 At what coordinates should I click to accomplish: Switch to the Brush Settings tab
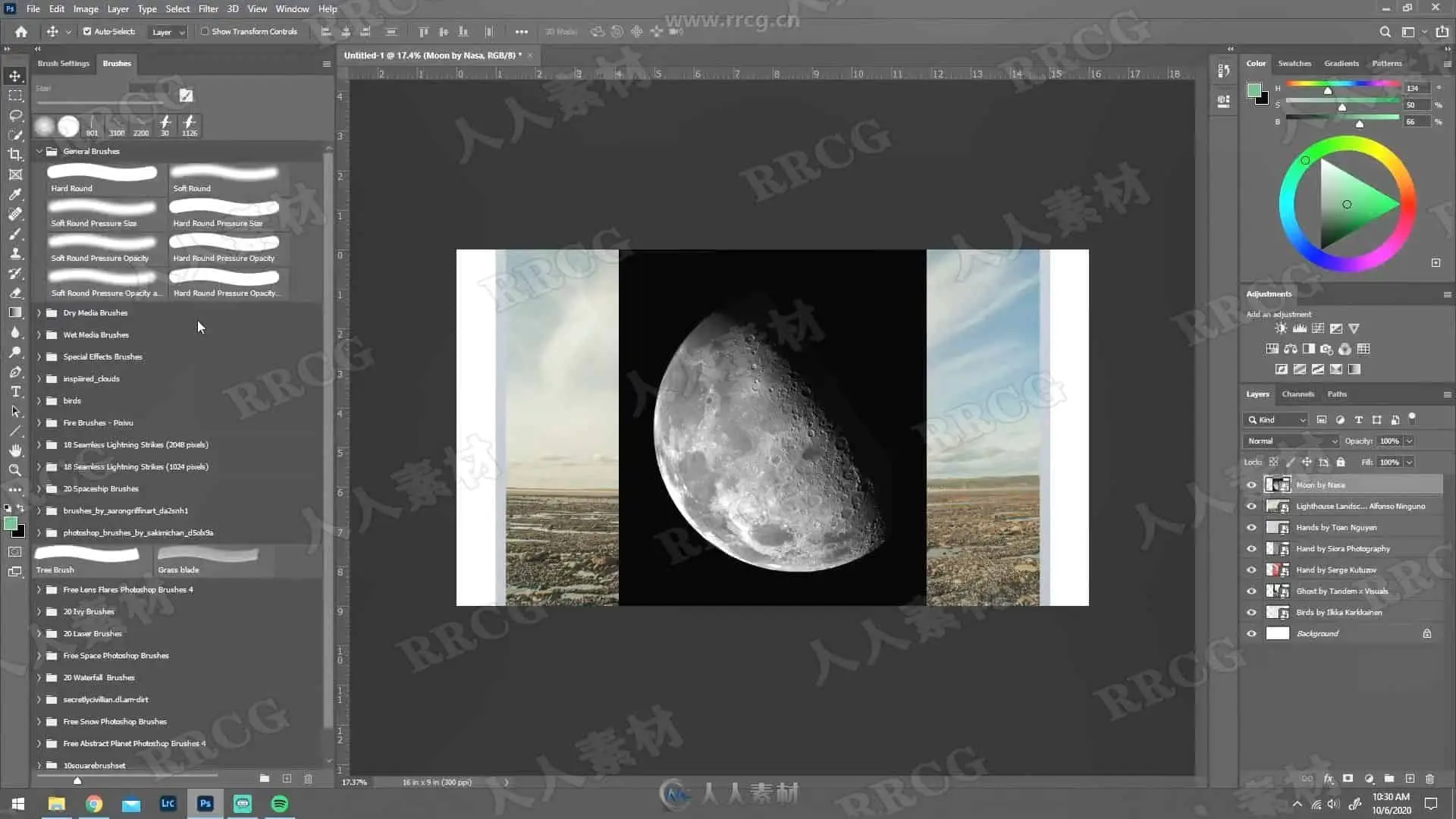64,64
